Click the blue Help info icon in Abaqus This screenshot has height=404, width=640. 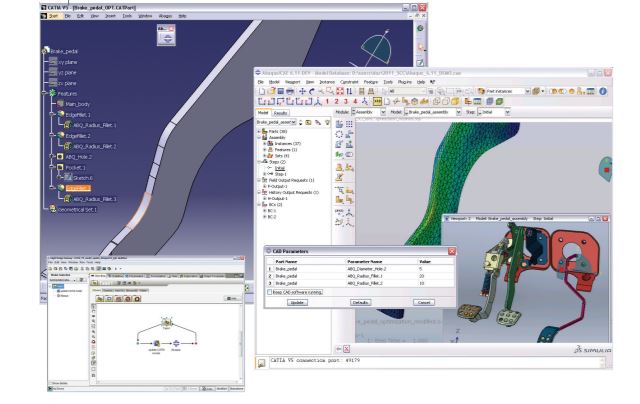tap(603, 91)
